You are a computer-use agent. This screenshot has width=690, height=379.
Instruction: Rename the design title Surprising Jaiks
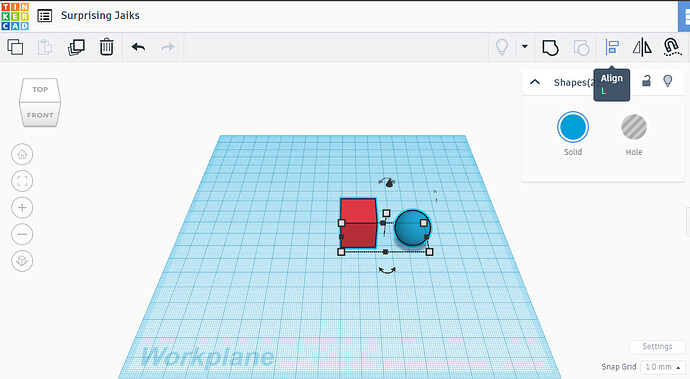pos(100,15)
